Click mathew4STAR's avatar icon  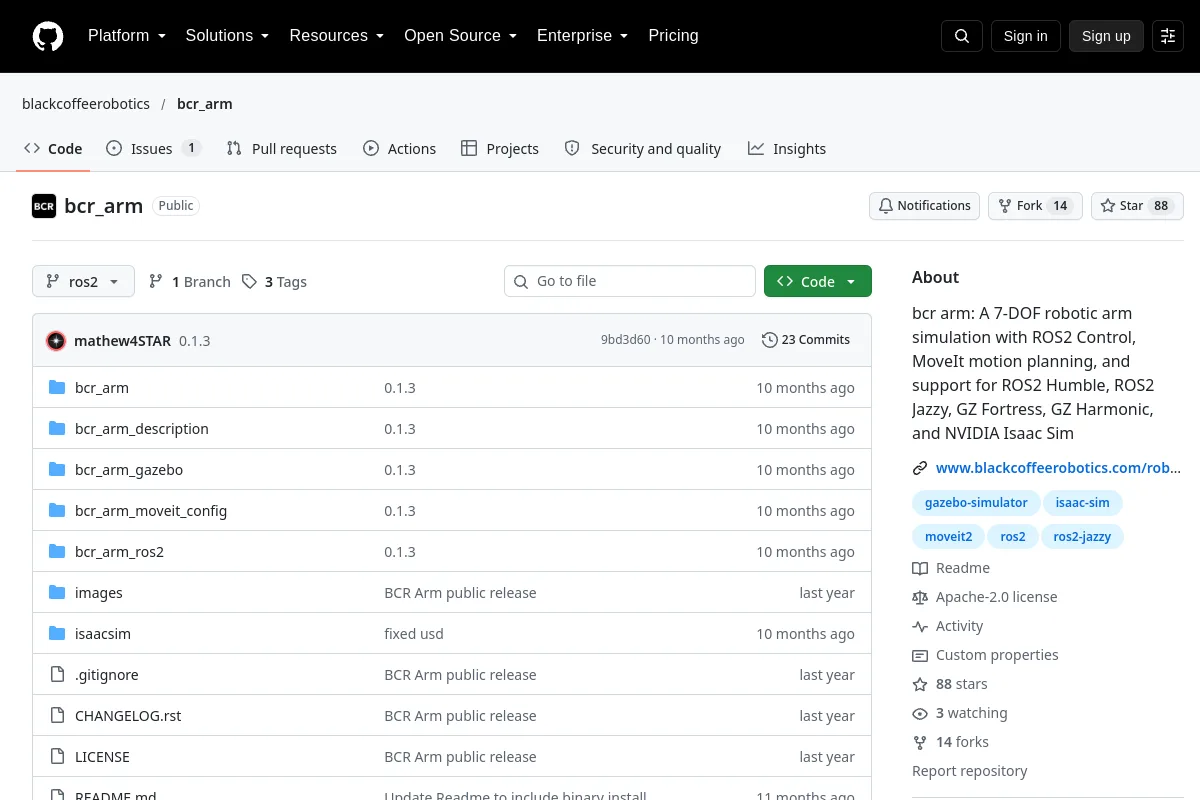point(56,341)
